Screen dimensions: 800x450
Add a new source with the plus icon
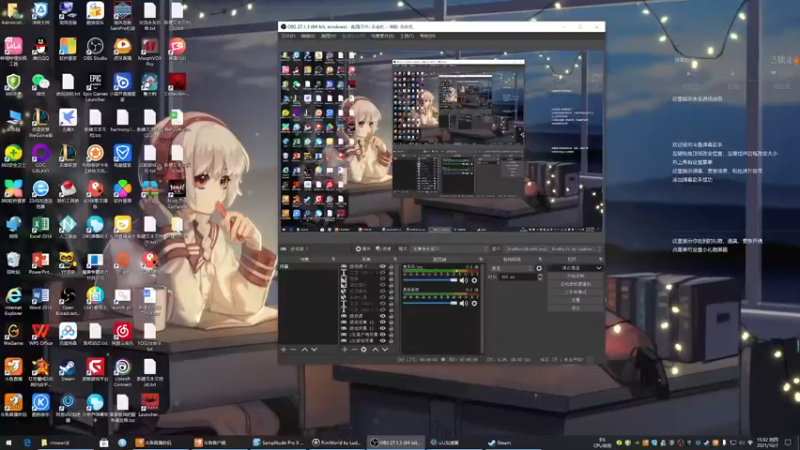click(x=344, y=349)
